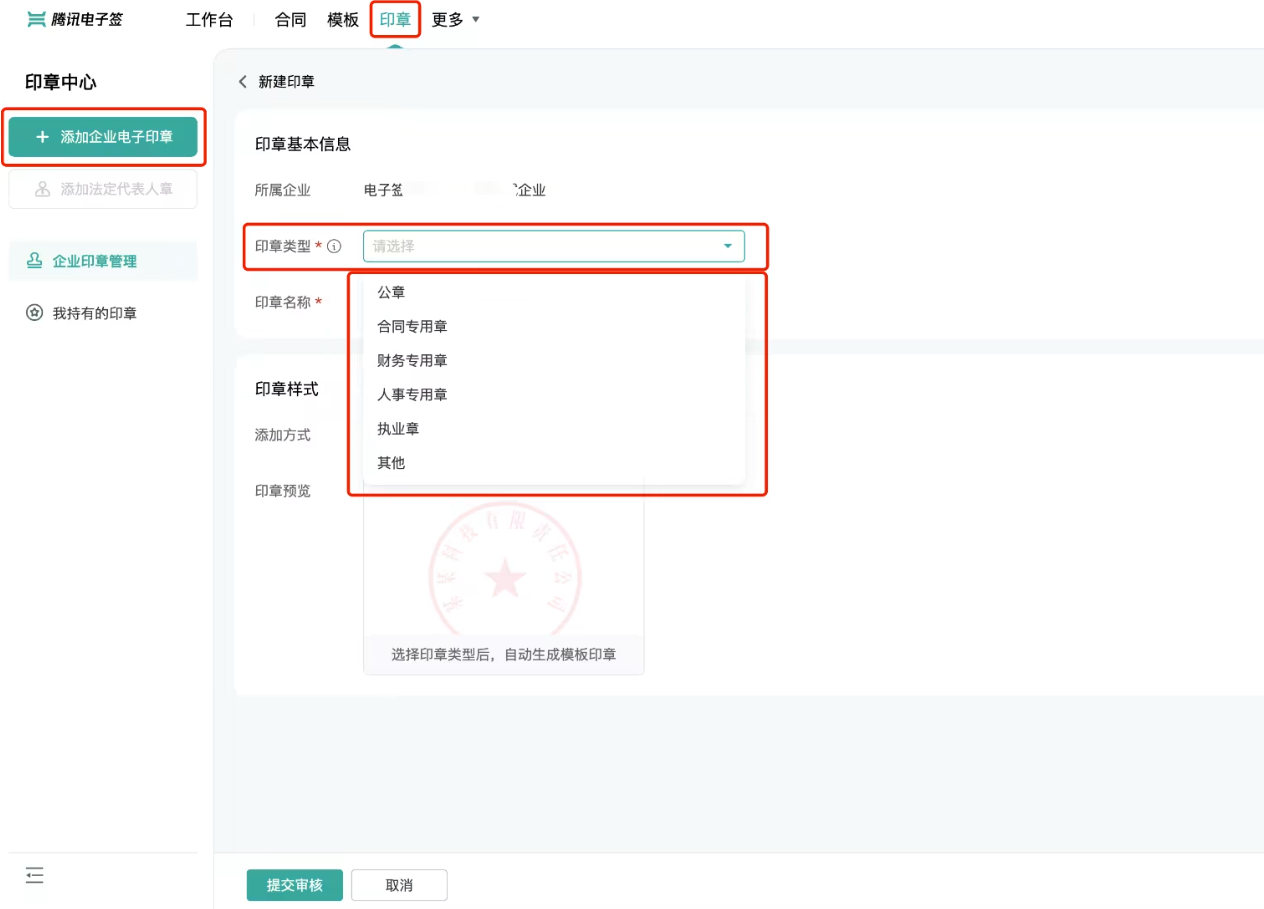Click the stamp icon for 企业印章管理
This screenshot has width=1264, height=909.
[35, 261]
